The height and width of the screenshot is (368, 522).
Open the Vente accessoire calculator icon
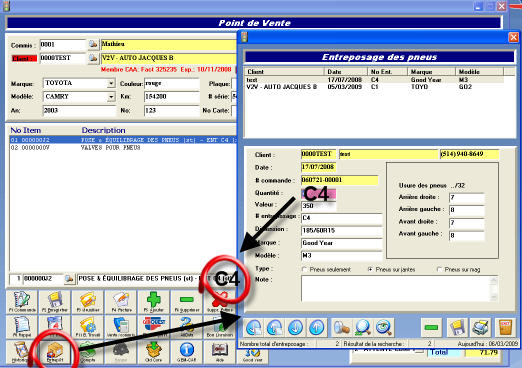click(x=121, y=326)
